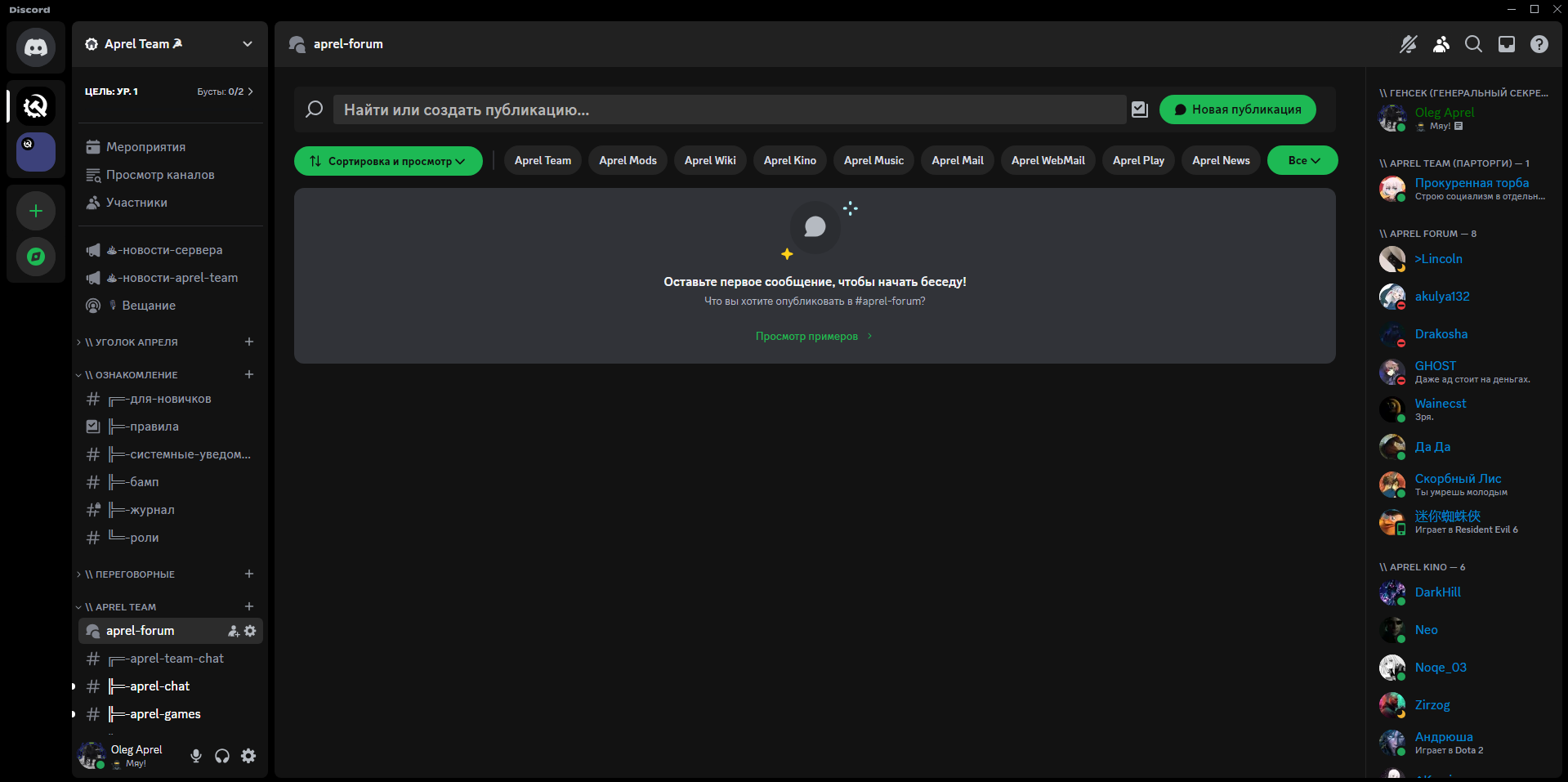This screenshot has height=782, width=1568.
Task: Open Прокуренная торба member profile
Action: [1463, 189]
